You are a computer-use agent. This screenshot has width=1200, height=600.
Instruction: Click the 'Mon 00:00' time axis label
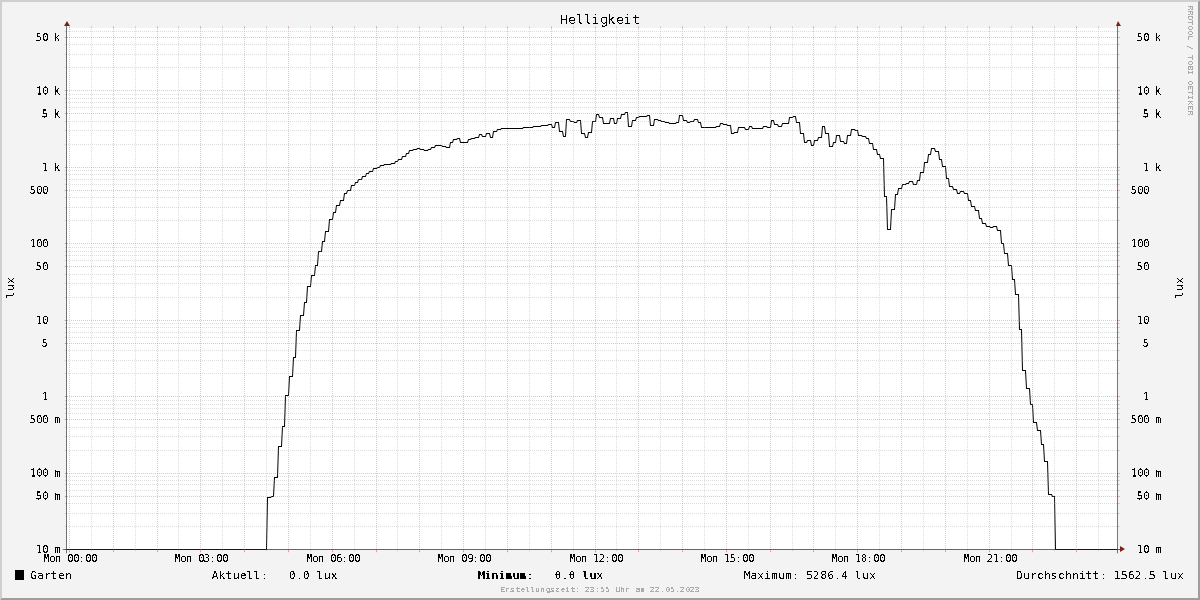click(71, 559)
